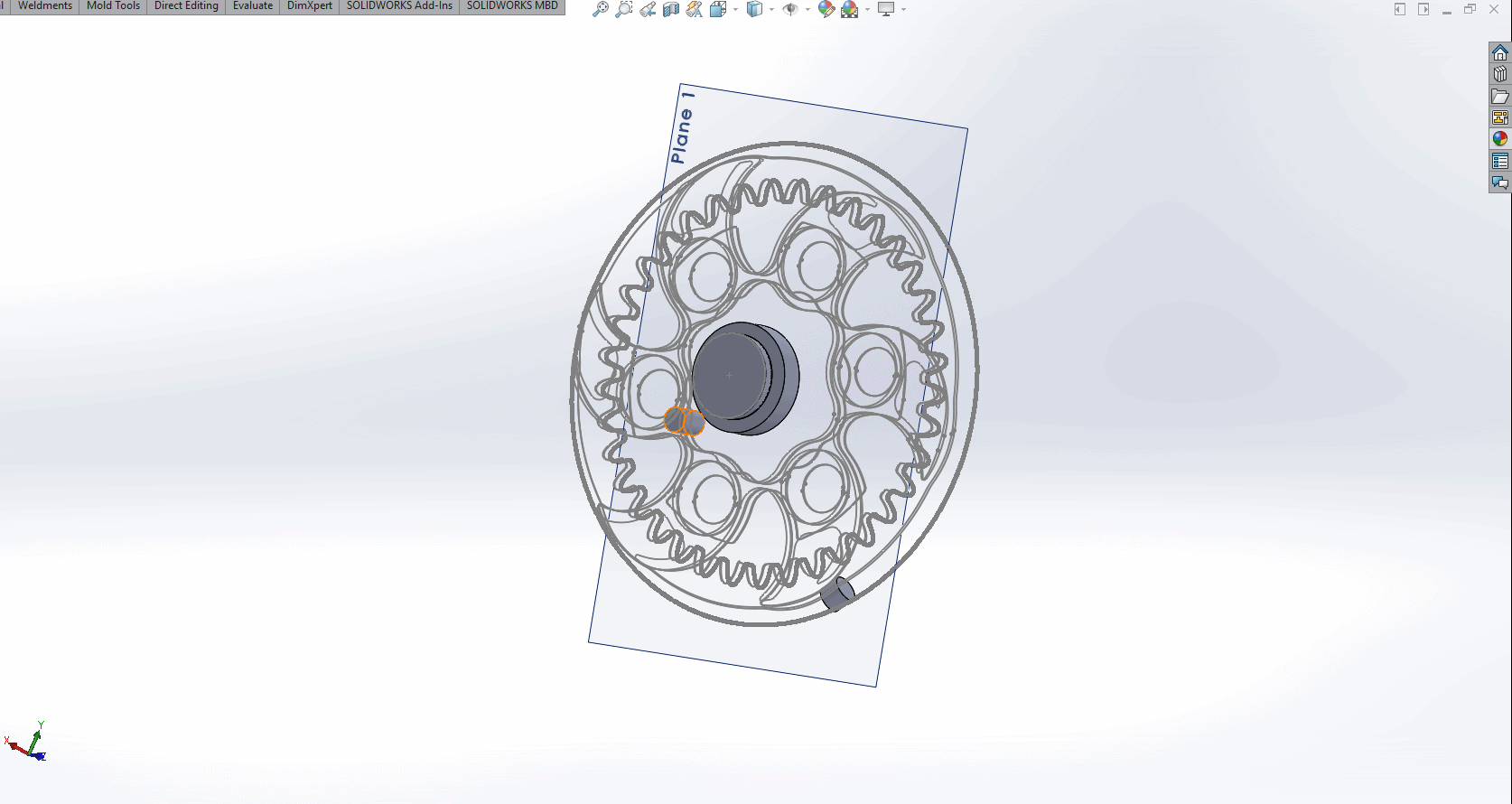Open the SOLIDWORKS Forum chat bubbles icon
The height and width of the screenshot is (804, 1512).
click(x=1500, y=182)
